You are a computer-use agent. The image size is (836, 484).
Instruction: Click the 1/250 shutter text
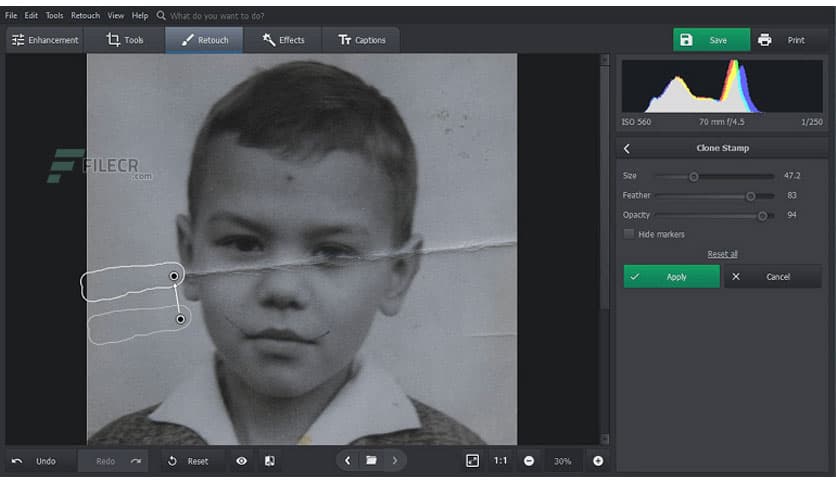811,122
